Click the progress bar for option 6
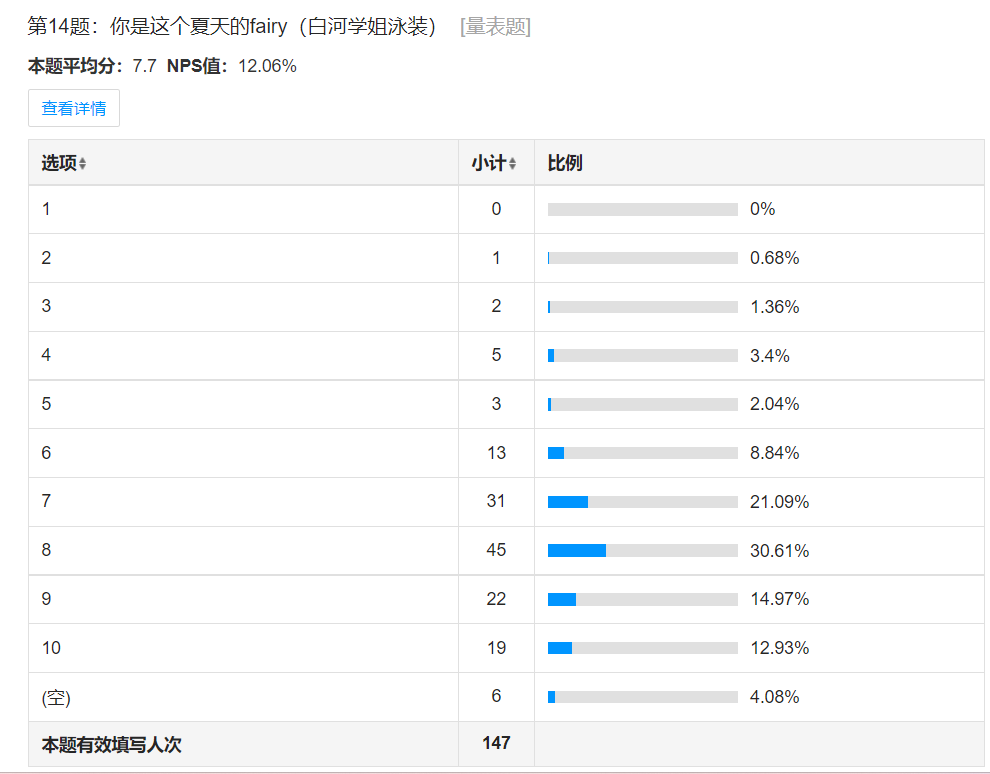The image size is (990, 774). (x=642, y=453)
